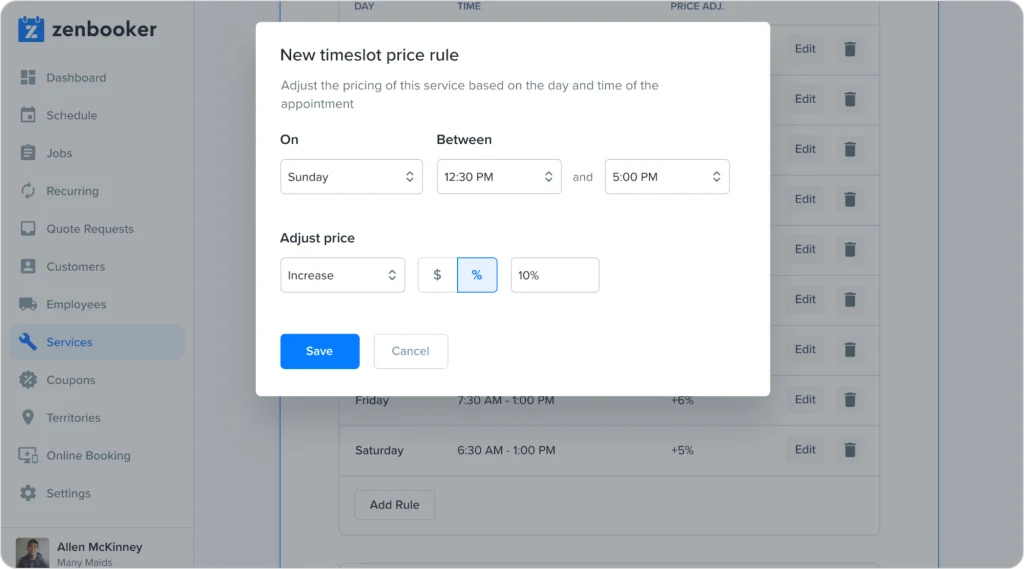The height and width of the screenshot is (569, 1024).
Task: Click Allen McKinney's profile photo
Action: [x=33, y=553]
